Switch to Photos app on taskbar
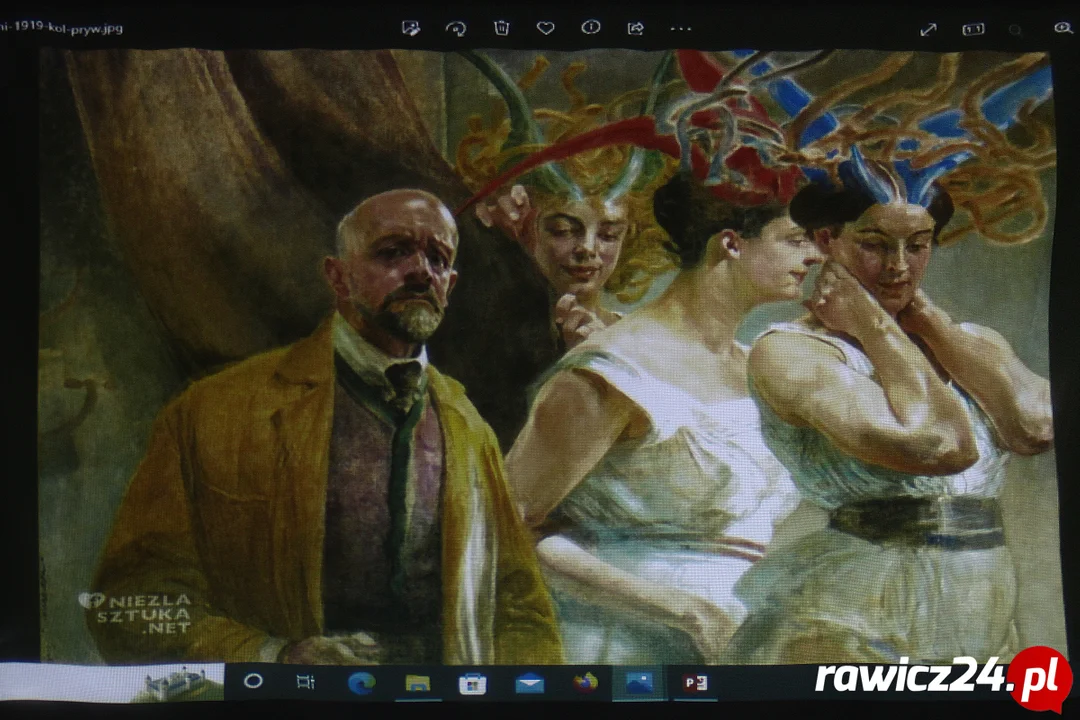 click(638, 683)
